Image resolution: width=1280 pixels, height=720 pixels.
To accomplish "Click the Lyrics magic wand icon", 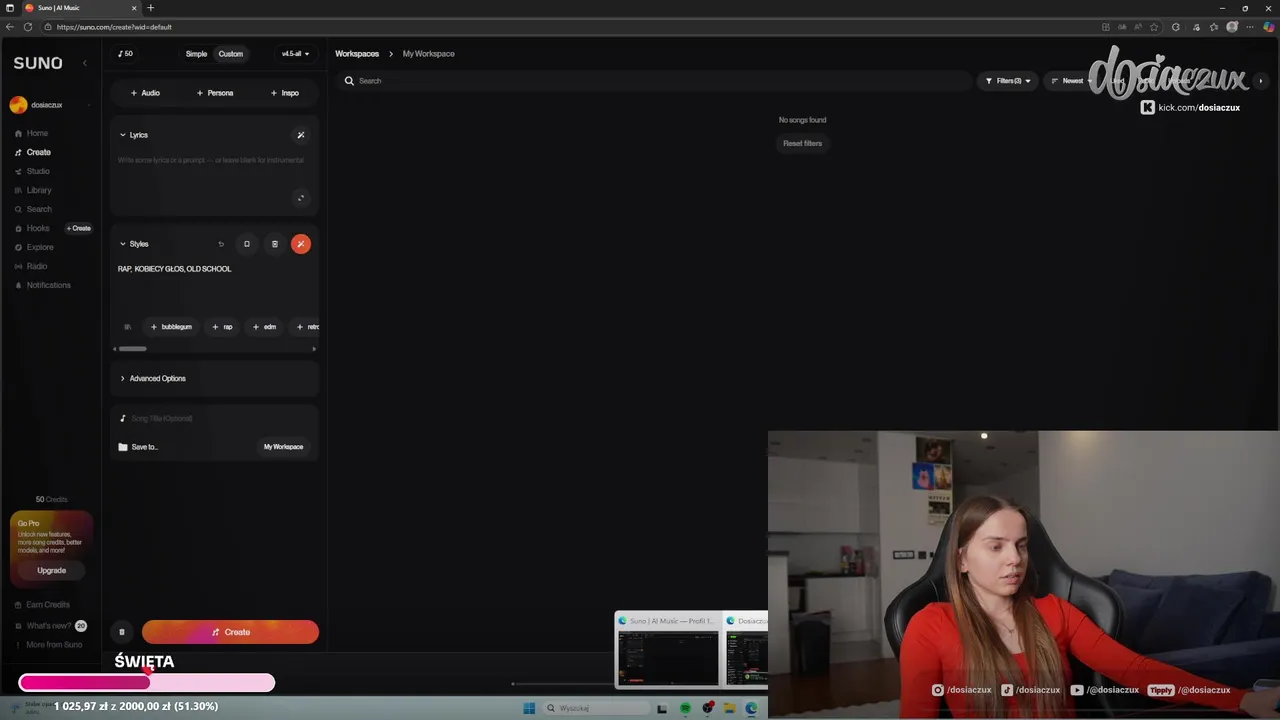I will 301,135.
